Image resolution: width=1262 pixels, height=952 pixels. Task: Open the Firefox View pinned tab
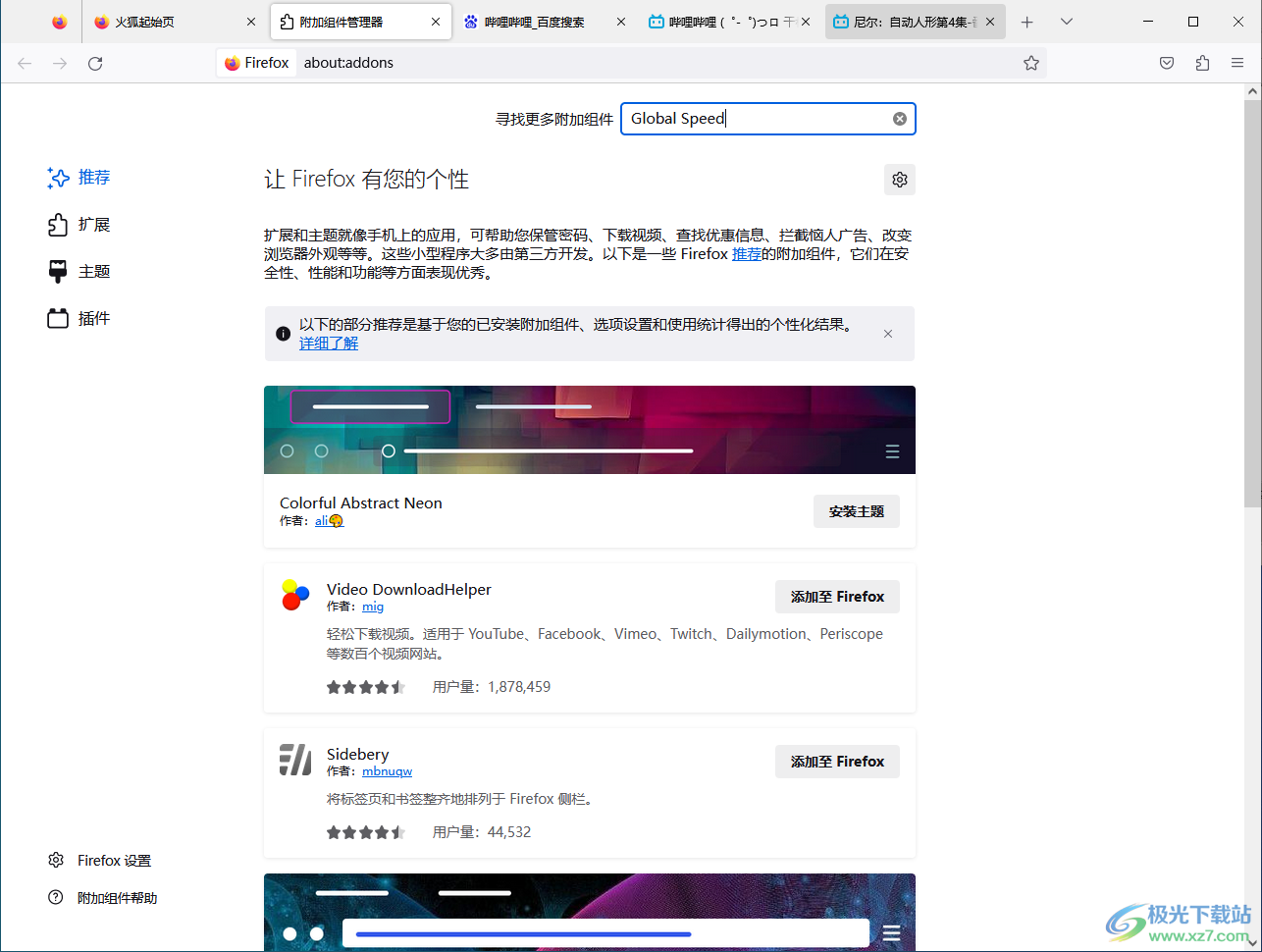point(60,22)
